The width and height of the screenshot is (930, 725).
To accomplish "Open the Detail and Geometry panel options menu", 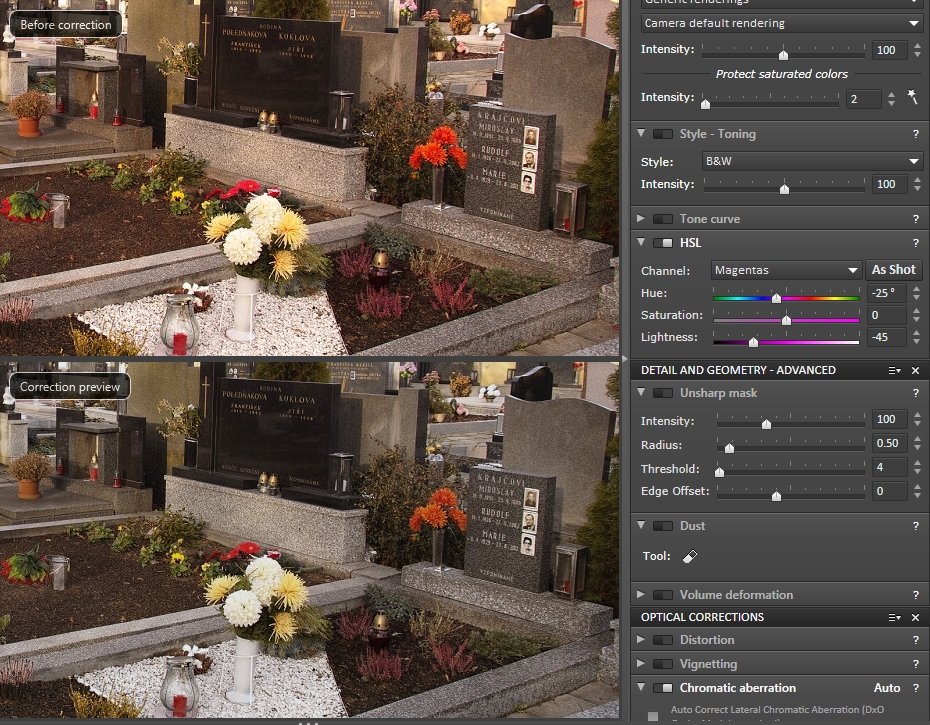I will click(895, 370).
